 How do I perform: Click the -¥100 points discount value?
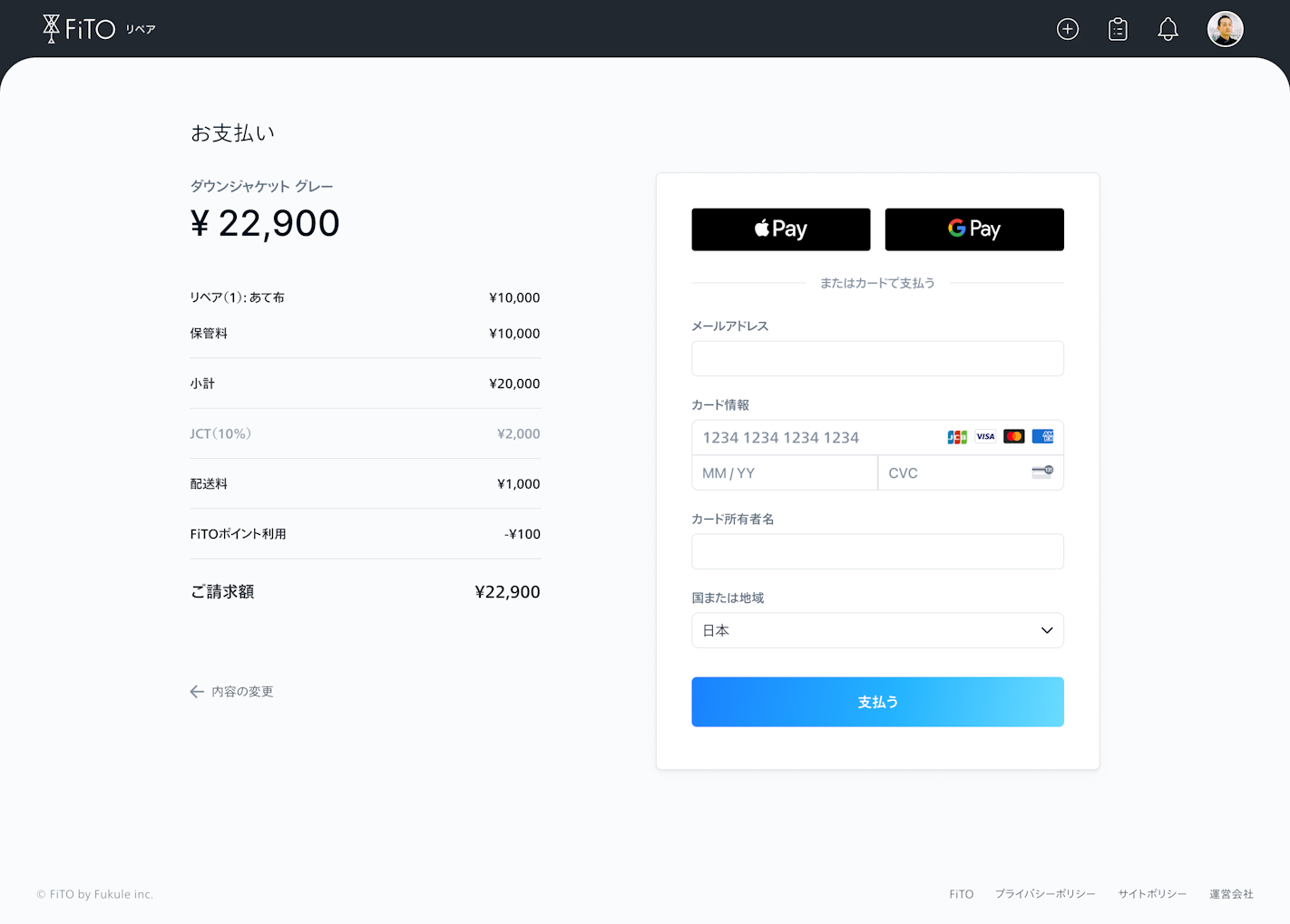[x=523, y=534]
